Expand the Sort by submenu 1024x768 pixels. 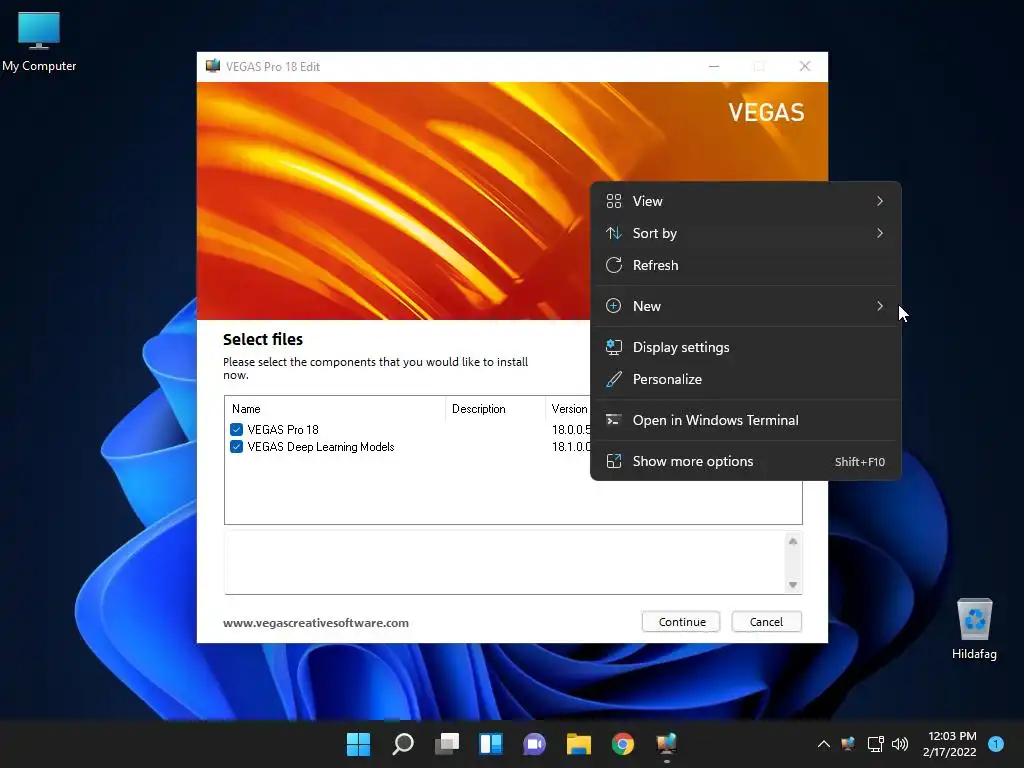[x=746, y=233]
